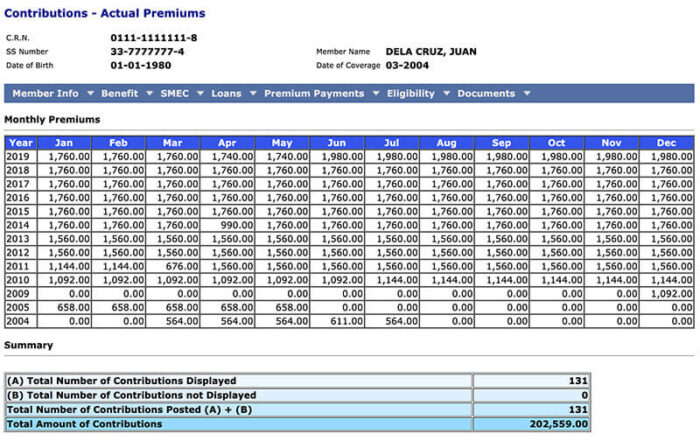Screen dimensions: 700x441
Task: Click the Date of Coverage 03-2004
Action: coord(407,65)
